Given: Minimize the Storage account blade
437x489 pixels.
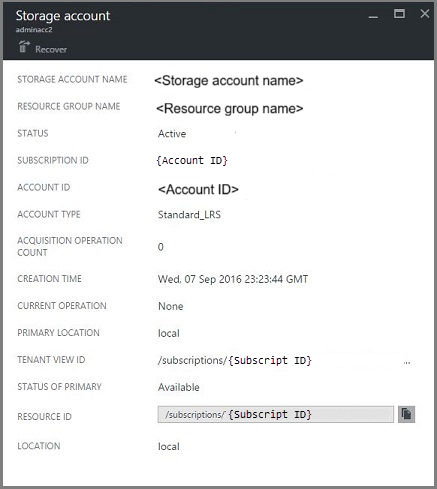Looking at the screenshot, I should pyautogui.click(x=373, y=16).
